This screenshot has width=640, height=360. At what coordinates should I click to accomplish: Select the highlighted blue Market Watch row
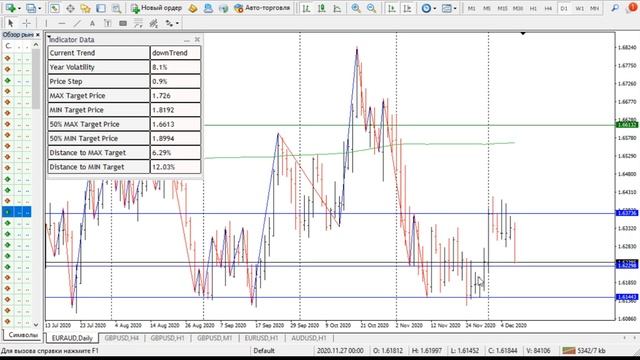[17, 212]
